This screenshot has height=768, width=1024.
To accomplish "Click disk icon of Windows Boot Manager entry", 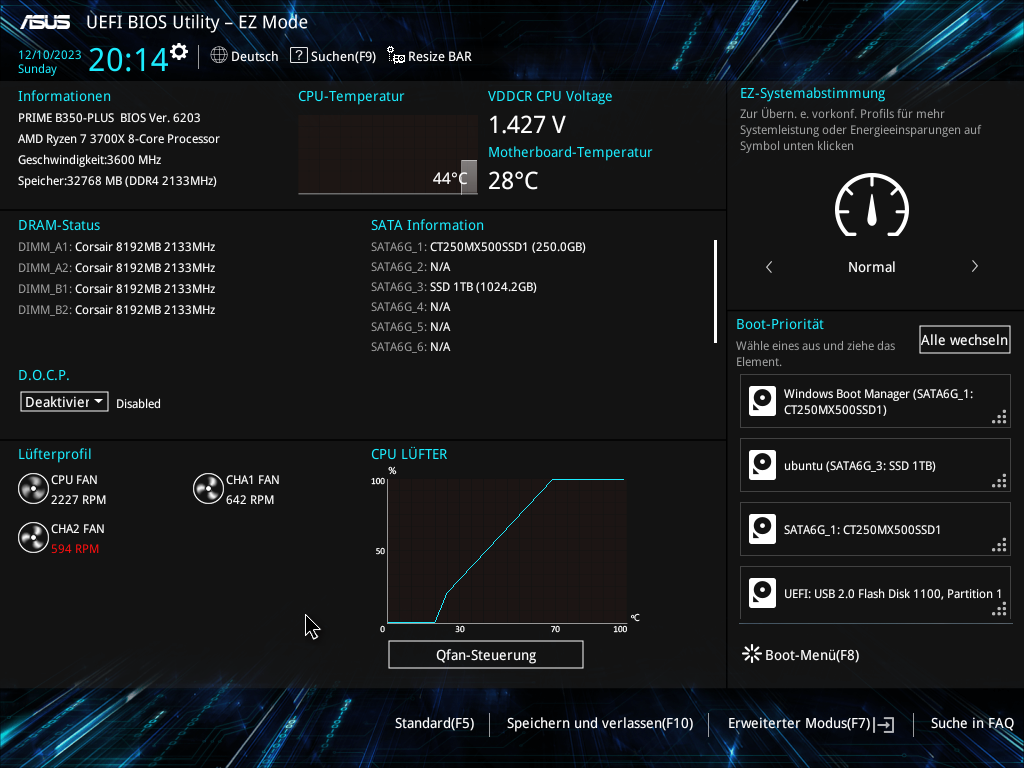I will coord(762,401).
